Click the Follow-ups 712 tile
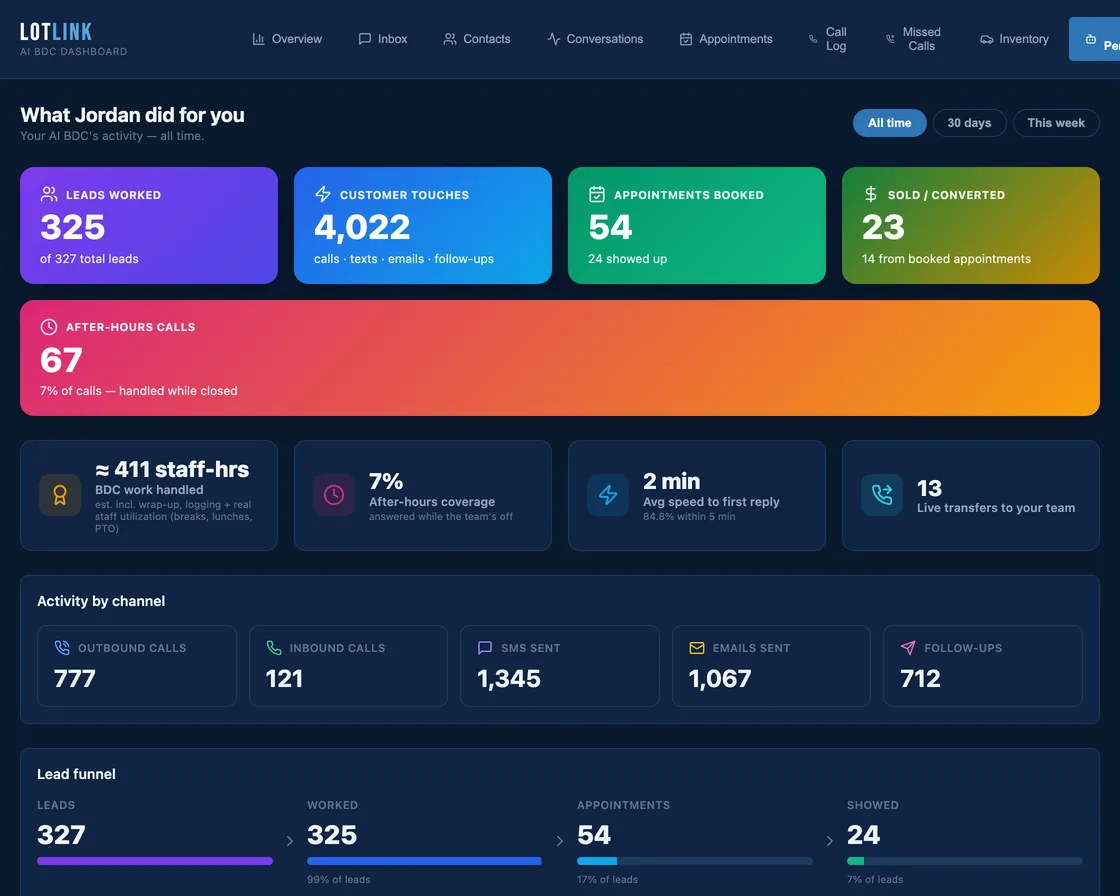Screen dimensions: 1120x896 (x=982, y=666)
